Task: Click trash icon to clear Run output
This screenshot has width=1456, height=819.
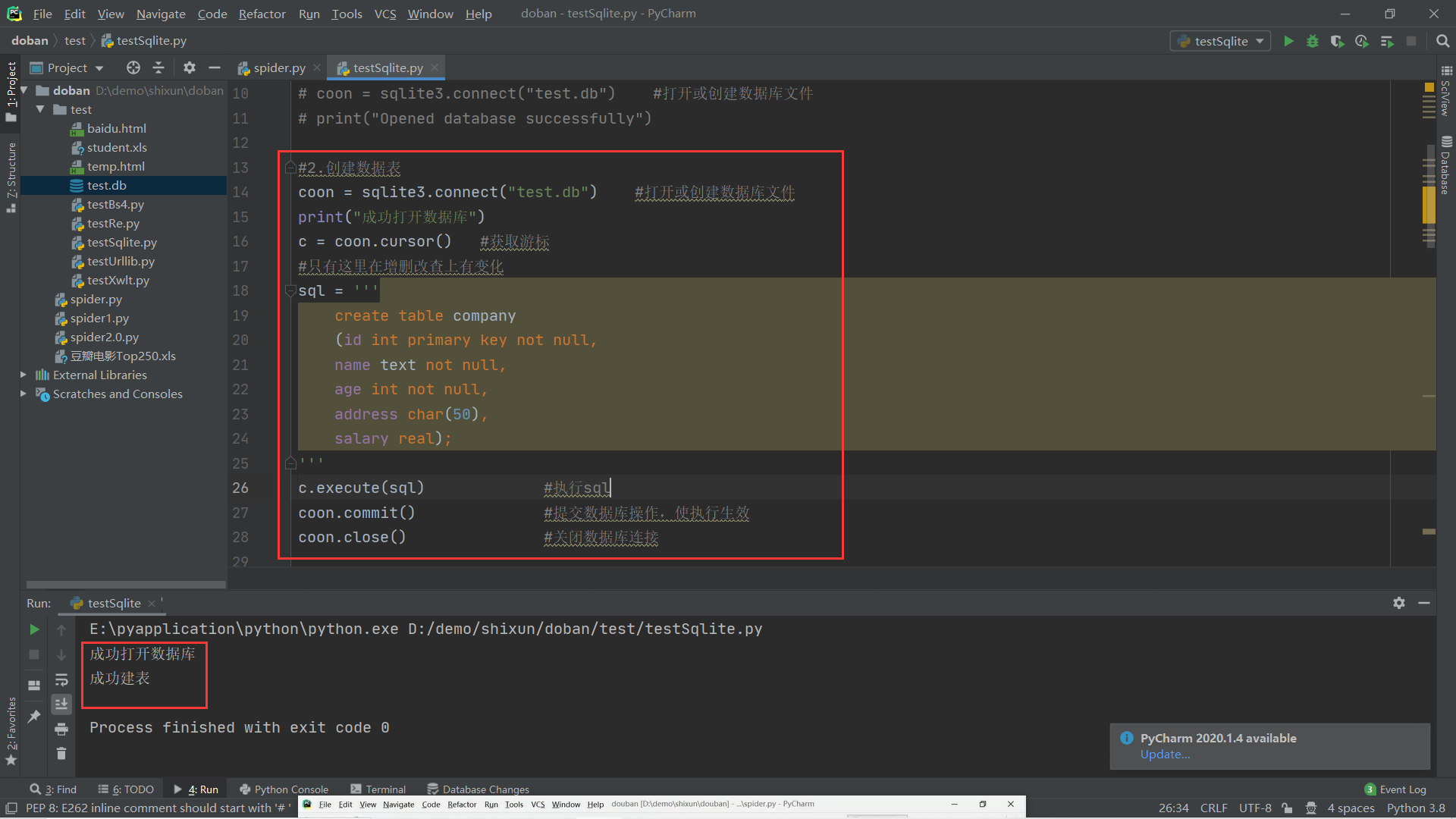Action: [61, 754]
